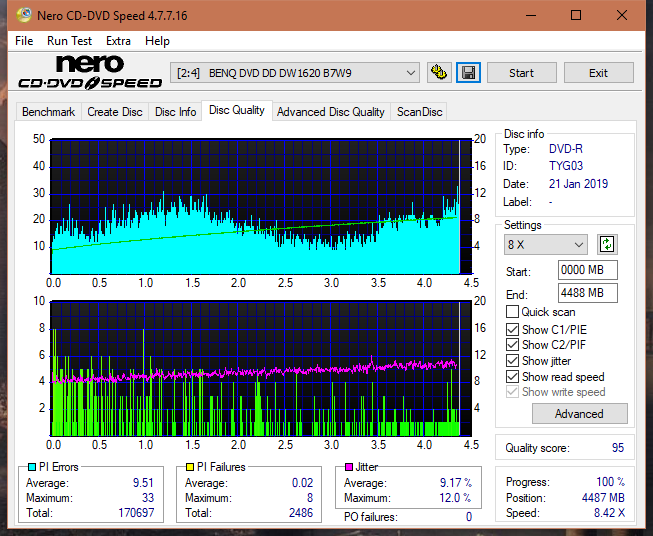Screen dimensions: 653x536
Task: Toggle Show read speed checkbox
Action: coord(512,376)
